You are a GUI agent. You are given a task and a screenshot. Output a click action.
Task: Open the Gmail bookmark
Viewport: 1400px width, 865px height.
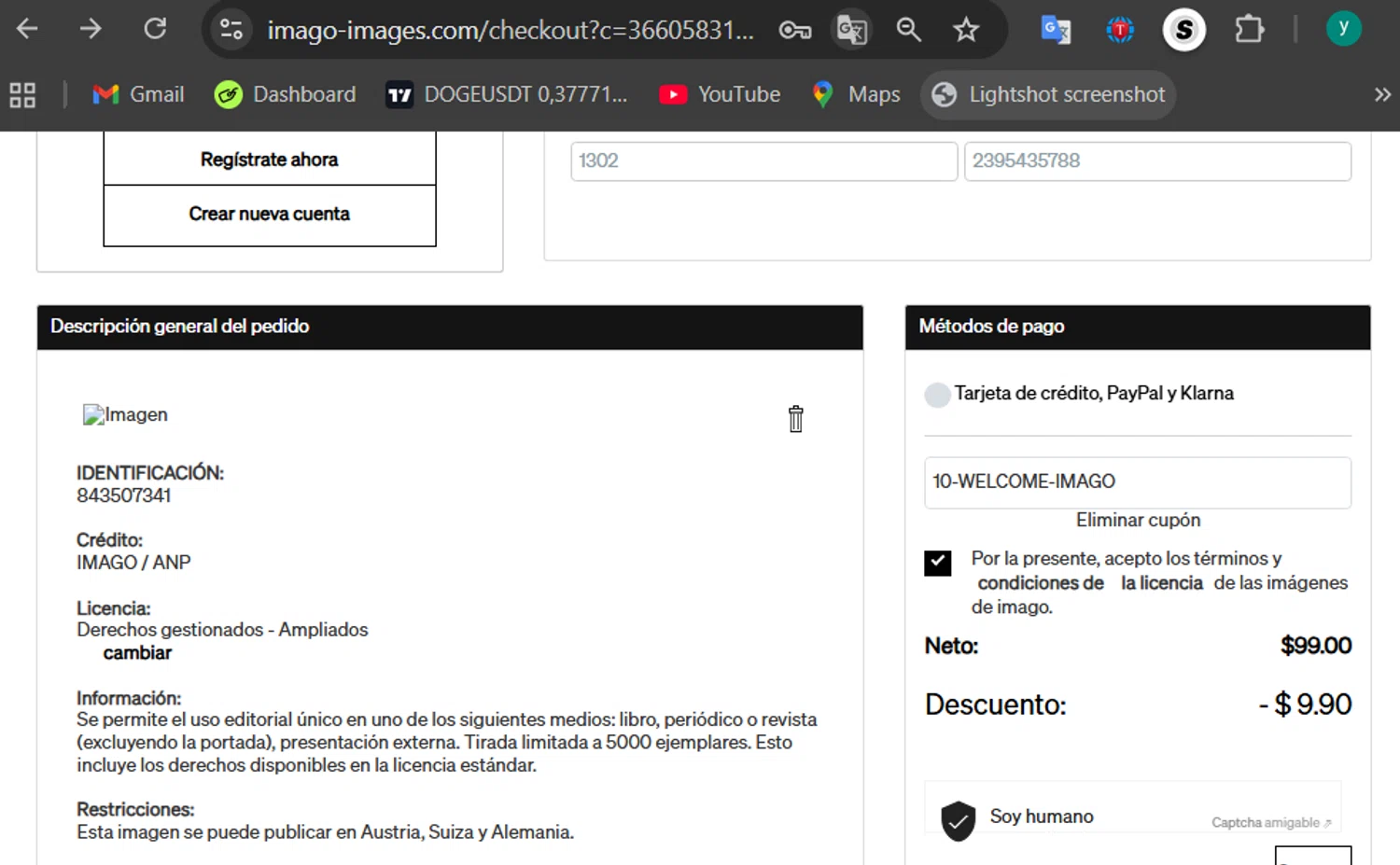point(138,94)
